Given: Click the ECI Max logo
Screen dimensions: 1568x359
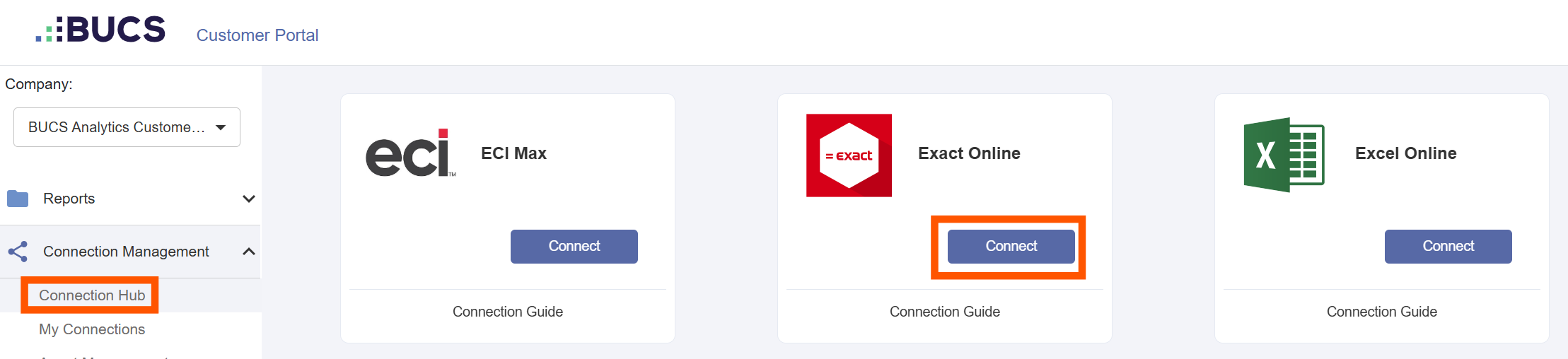Looking at the screenshot, I should point(410,153).
